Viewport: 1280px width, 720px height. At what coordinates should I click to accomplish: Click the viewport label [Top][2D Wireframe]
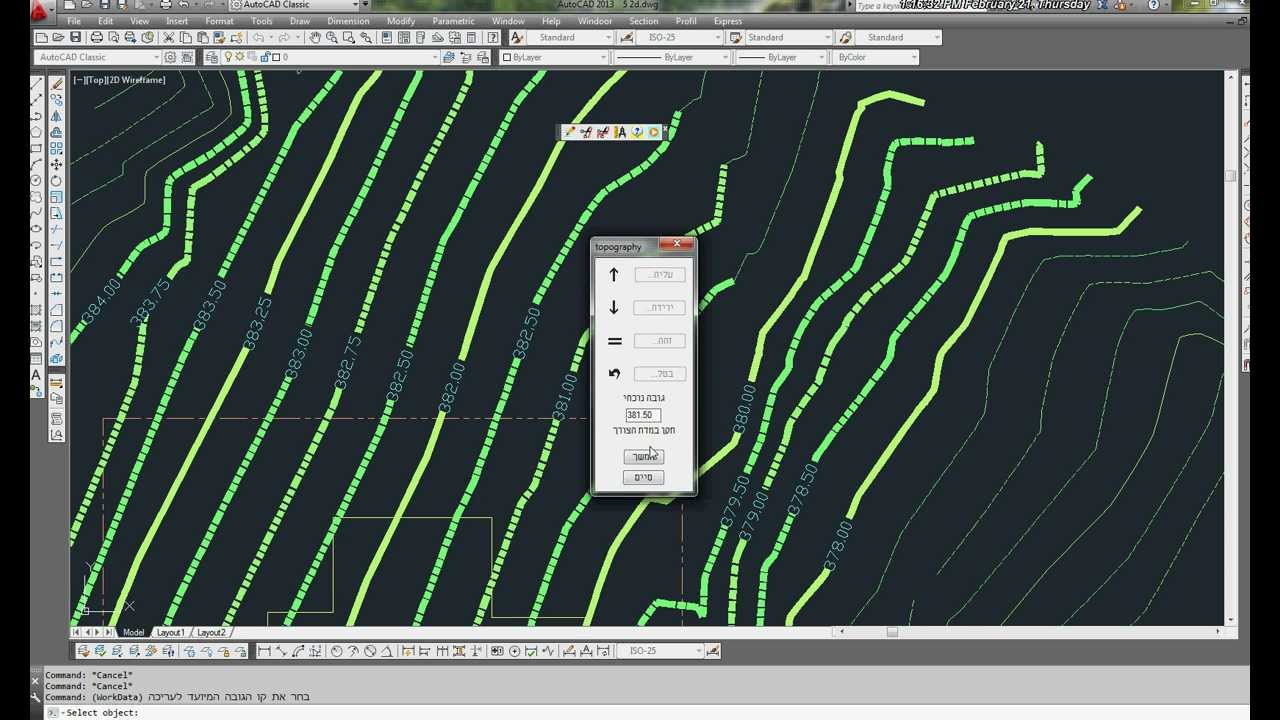[120, 80]
